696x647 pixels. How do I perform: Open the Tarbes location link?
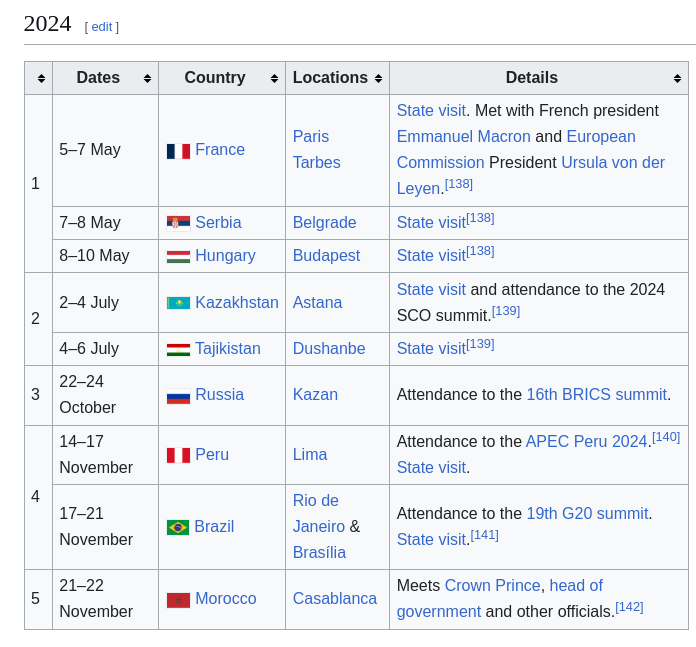point(316,162)
